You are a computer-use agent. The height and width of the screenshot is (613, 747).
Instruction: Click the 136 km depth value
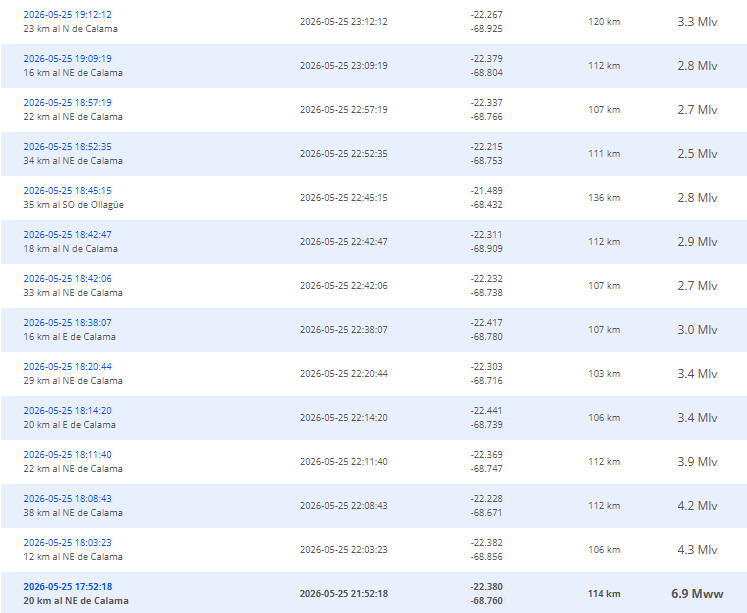click(604, 198)
